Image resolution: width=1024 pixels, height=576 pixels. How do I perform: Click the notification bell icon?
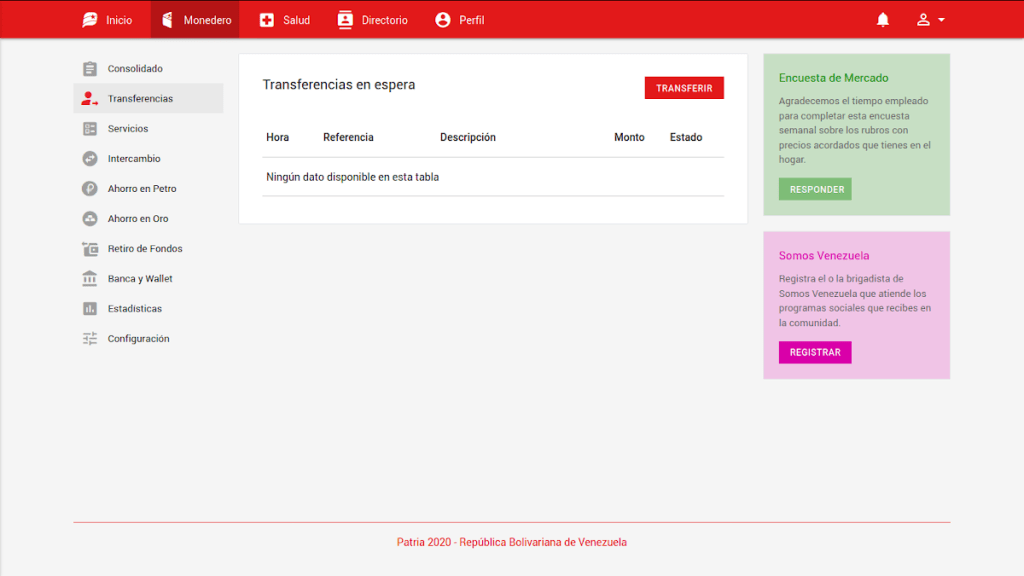[883, 20]
